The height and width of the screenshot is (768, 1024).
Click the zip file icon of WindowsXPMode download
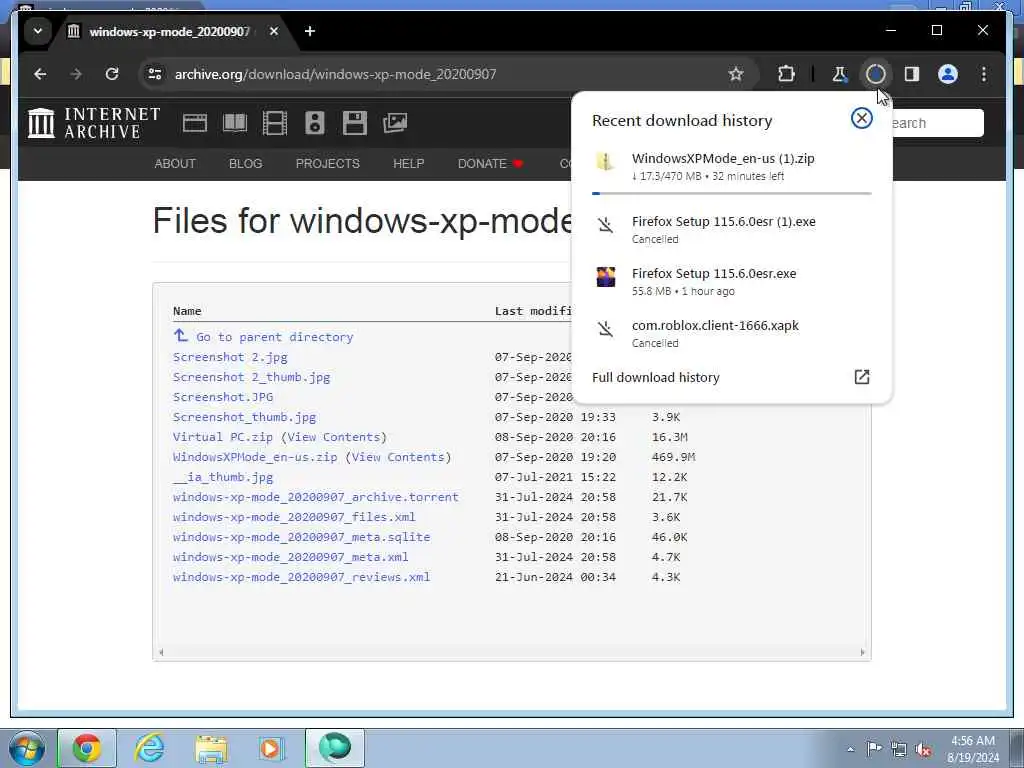[x=605, y=161]
